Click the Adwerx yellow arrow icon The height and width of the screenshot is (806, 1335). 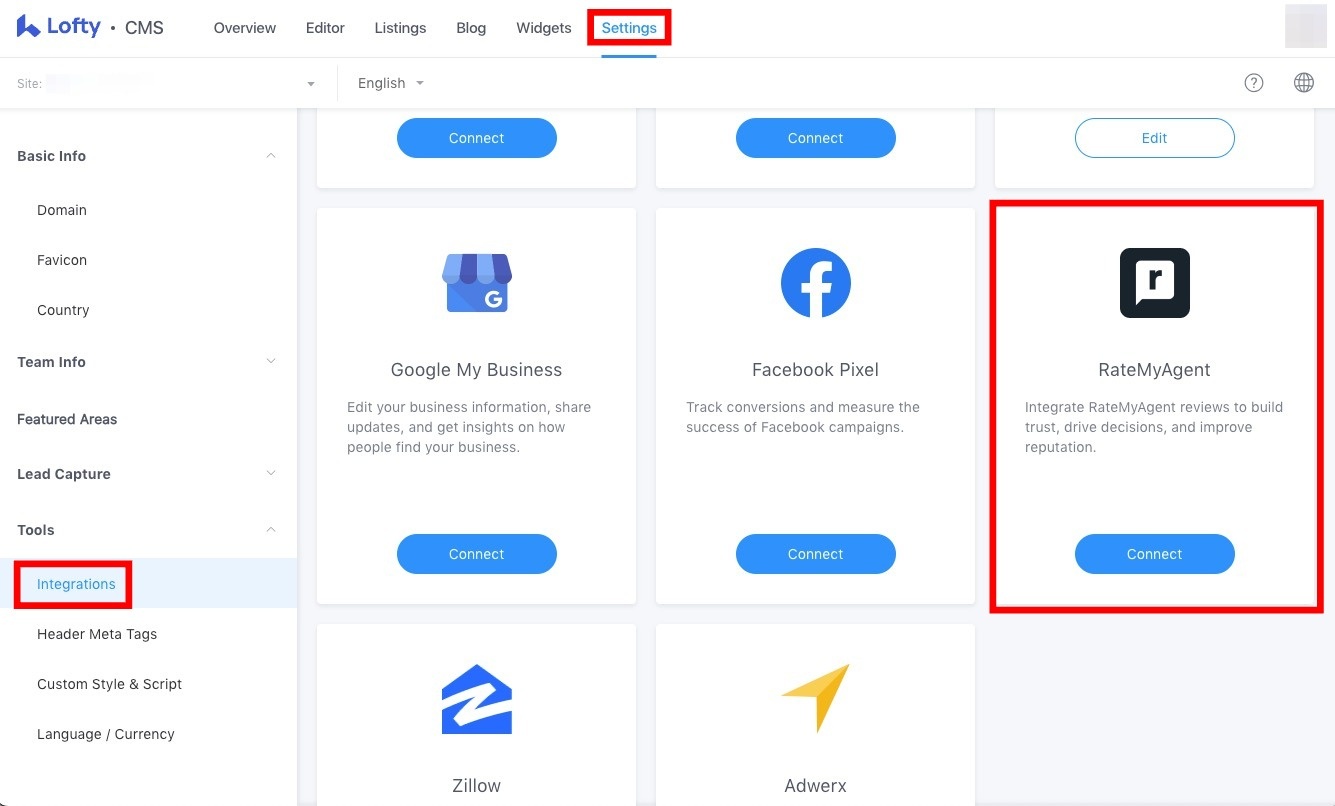pos(816,697)
